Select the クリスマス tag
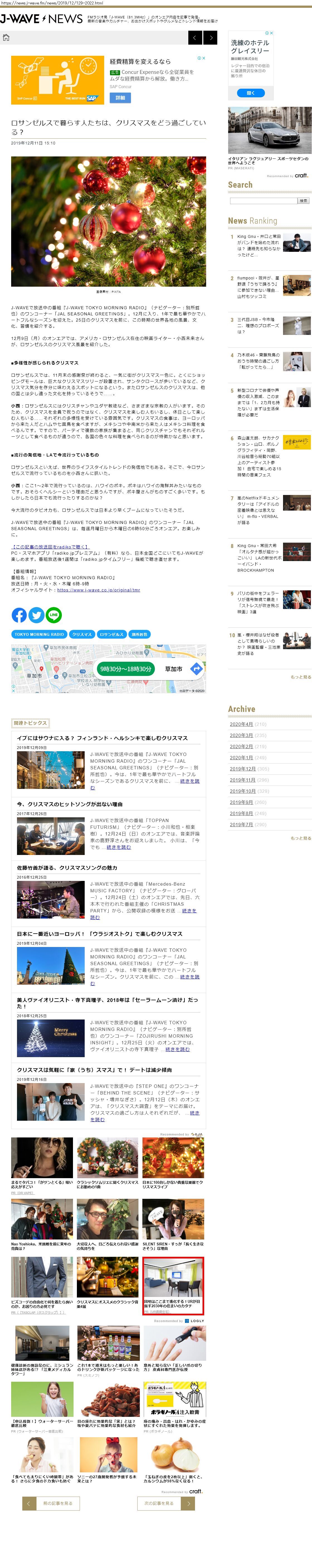Image resolution: width=312 pixels, height=1568 pixels. point(82,634)
